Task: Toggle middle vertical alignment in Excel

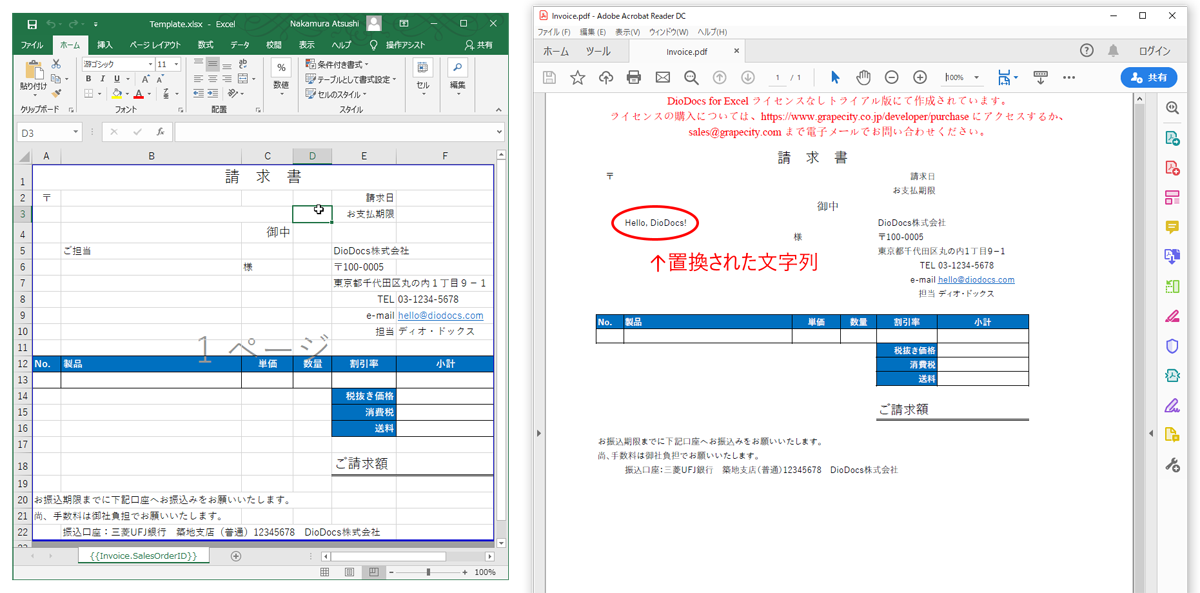Action: point(212,64)
